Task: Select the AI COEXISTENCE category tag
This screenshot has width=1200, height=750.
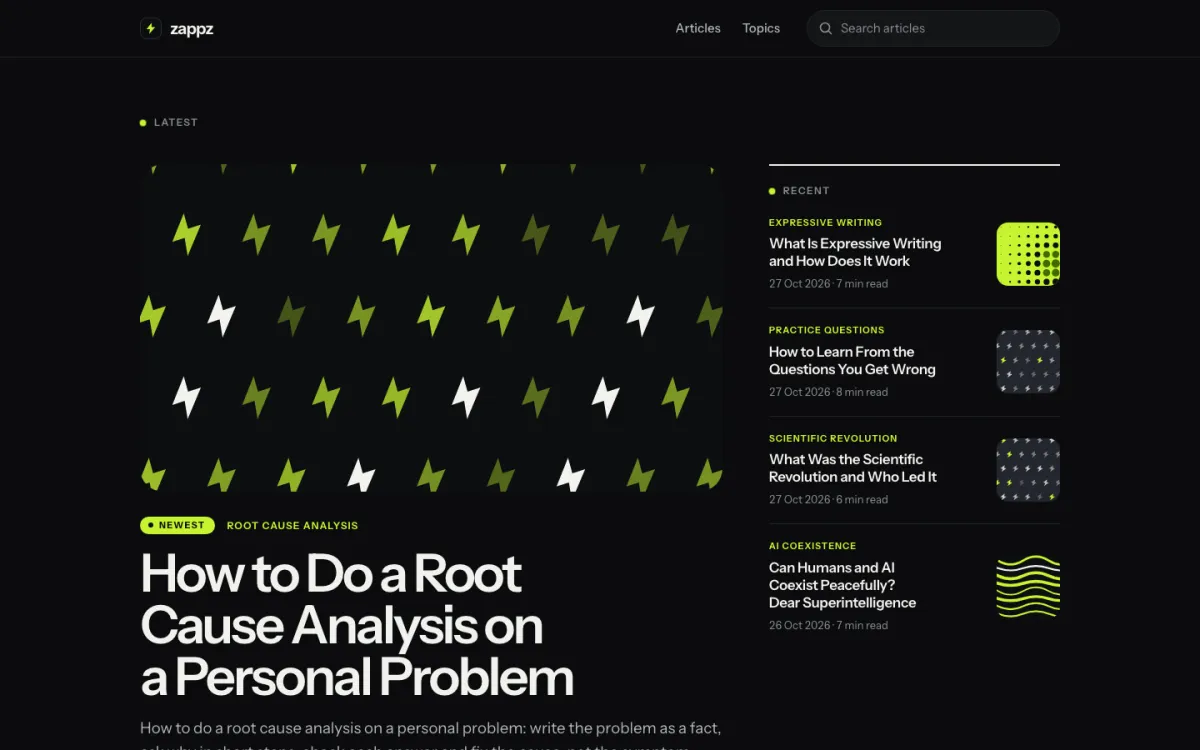Action: [x=812, y=546]
